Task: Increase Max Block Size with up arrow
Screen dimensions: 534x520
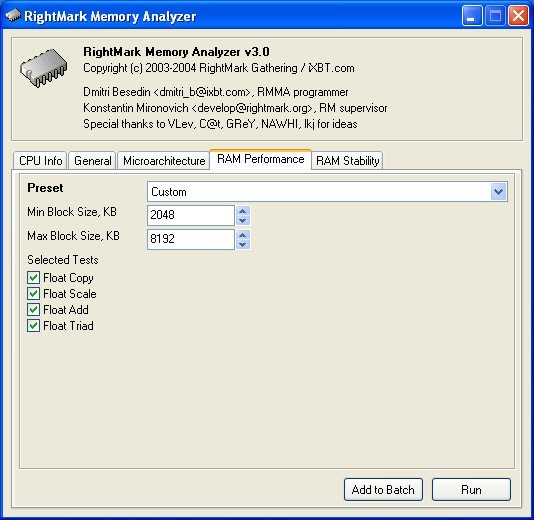Action: (243, 235)
